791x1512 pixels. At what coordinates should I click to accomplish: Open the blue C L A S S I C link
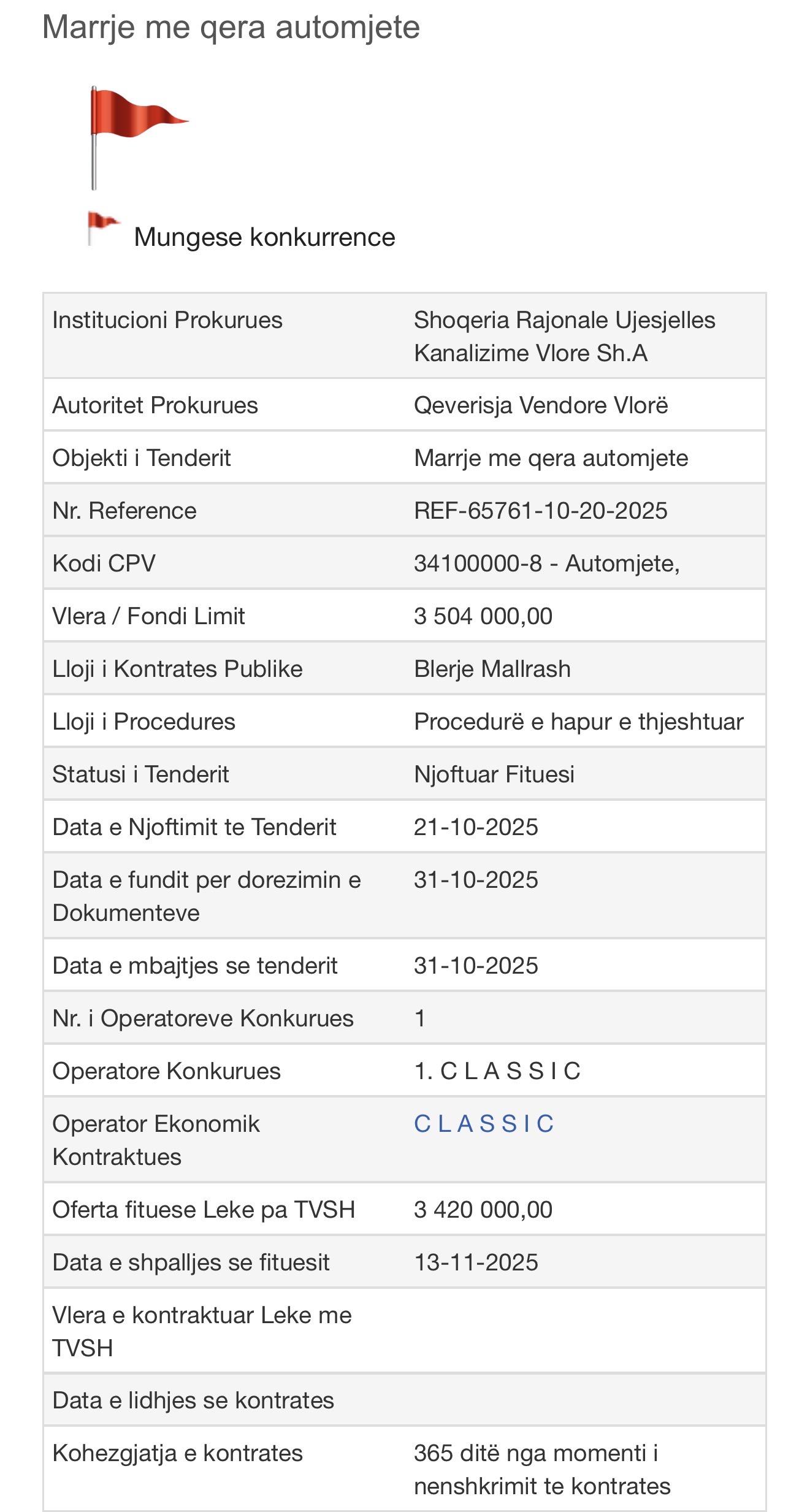click(484, 1124)
